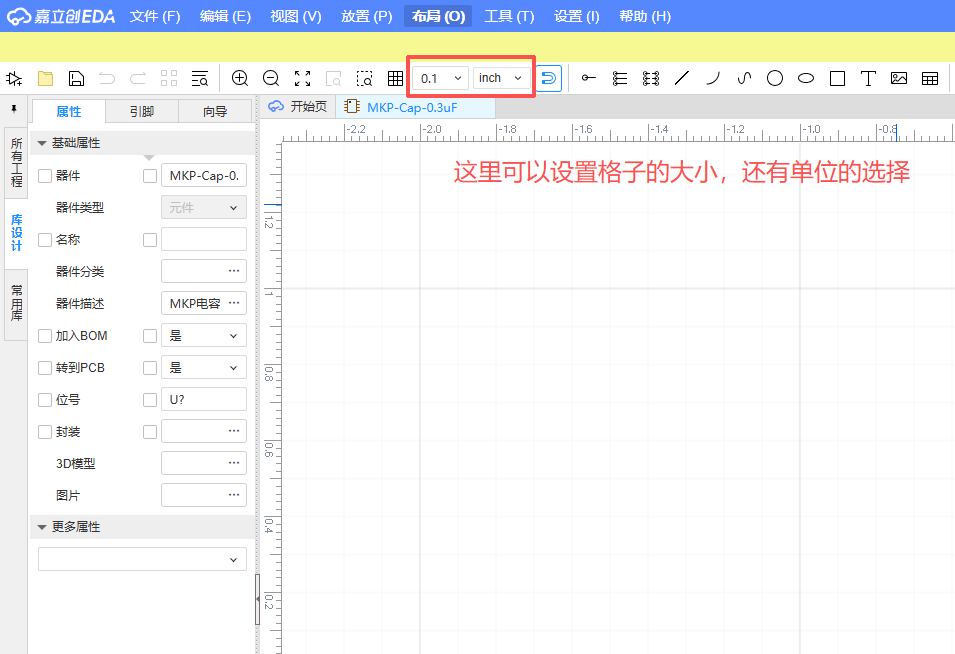Select the Arc drawing tool
Screen dimensions: 955x654
click(713, 77)
